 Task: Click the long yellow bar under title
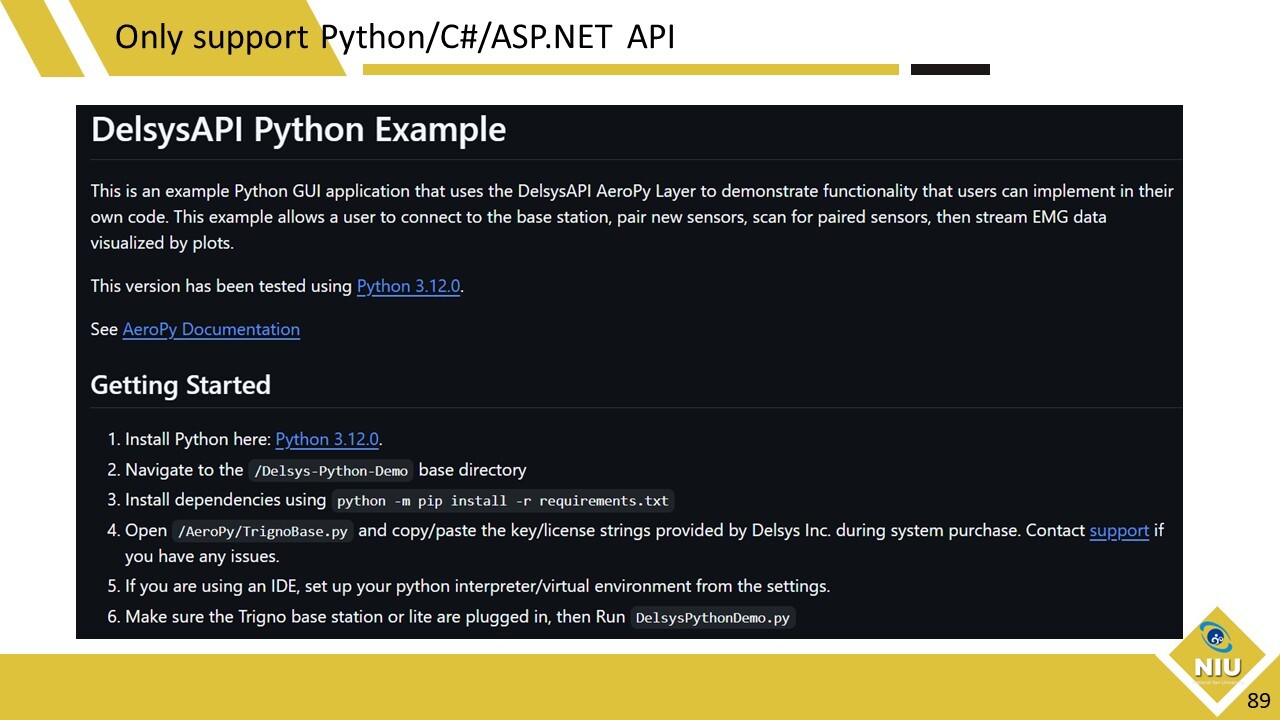[630, 70]
